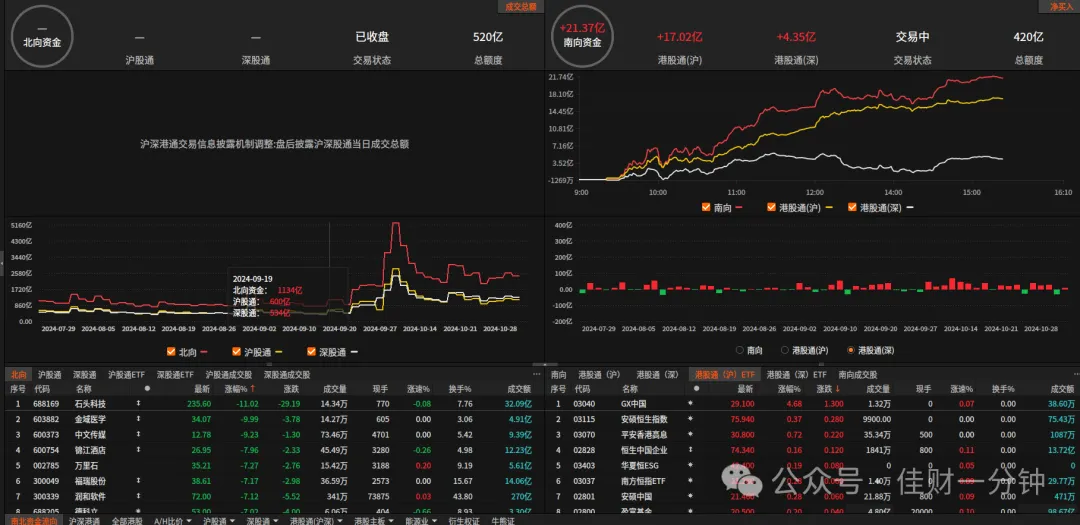Click the marker icon in 华夏恒ESG row

click(x=691, y=465)
